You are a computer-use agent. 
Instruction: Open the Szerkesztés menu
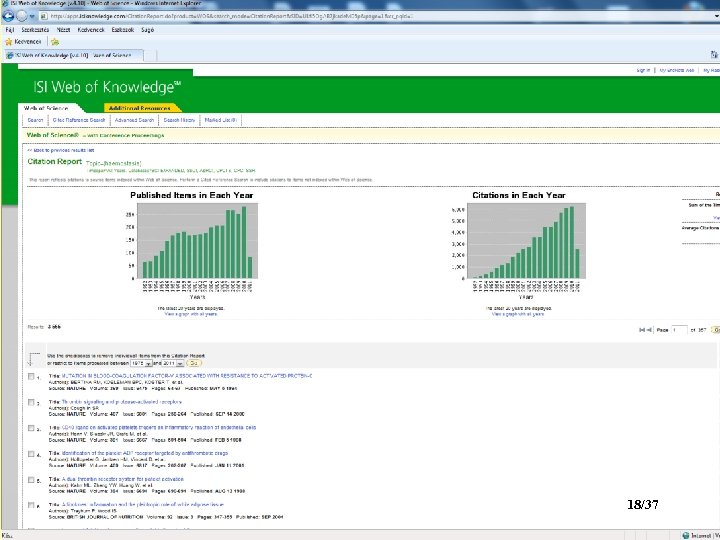(x=35, y=30)
